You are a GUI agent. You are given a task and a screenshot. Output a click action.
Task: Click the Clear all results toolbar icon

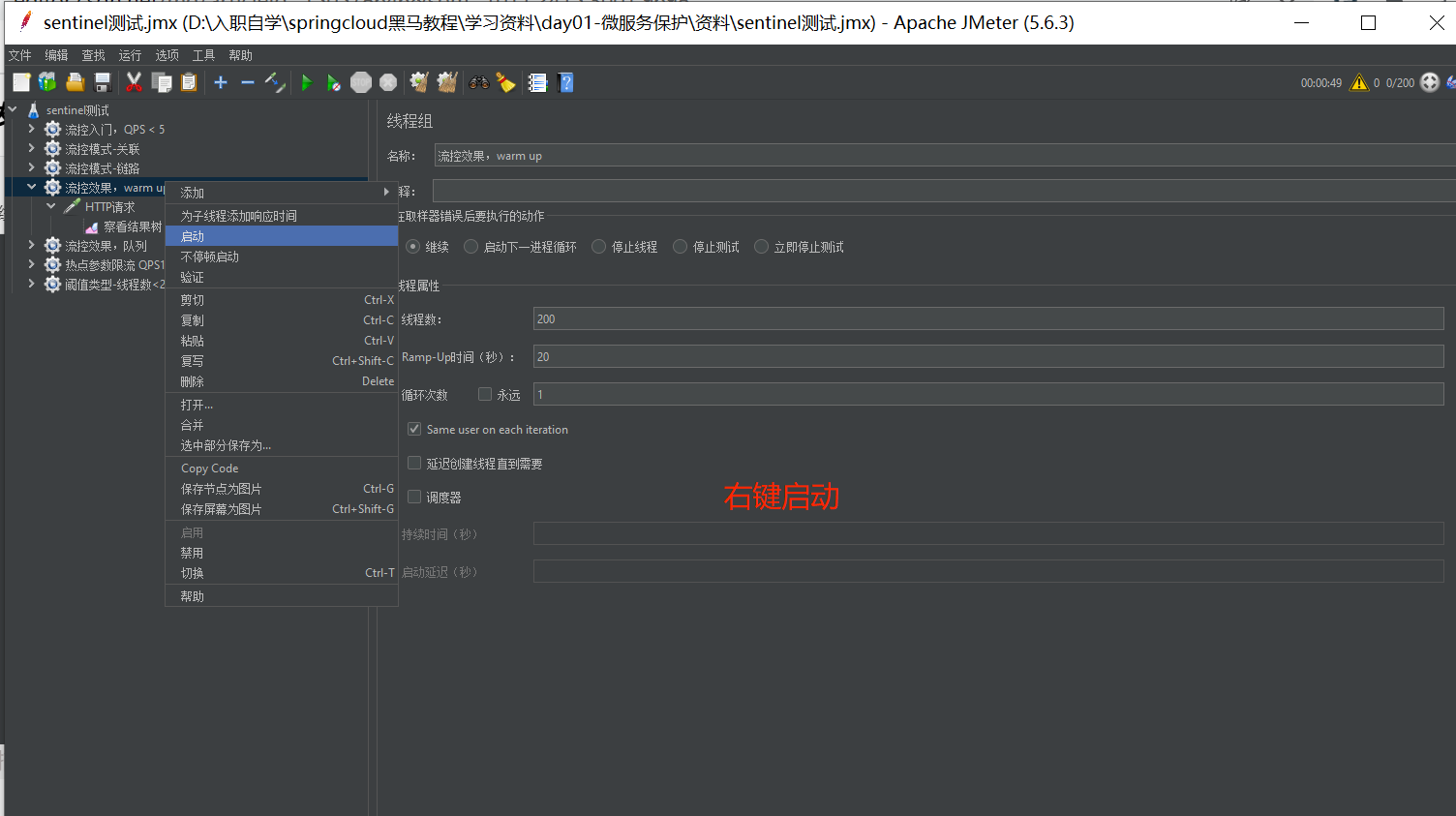[446, 83]
